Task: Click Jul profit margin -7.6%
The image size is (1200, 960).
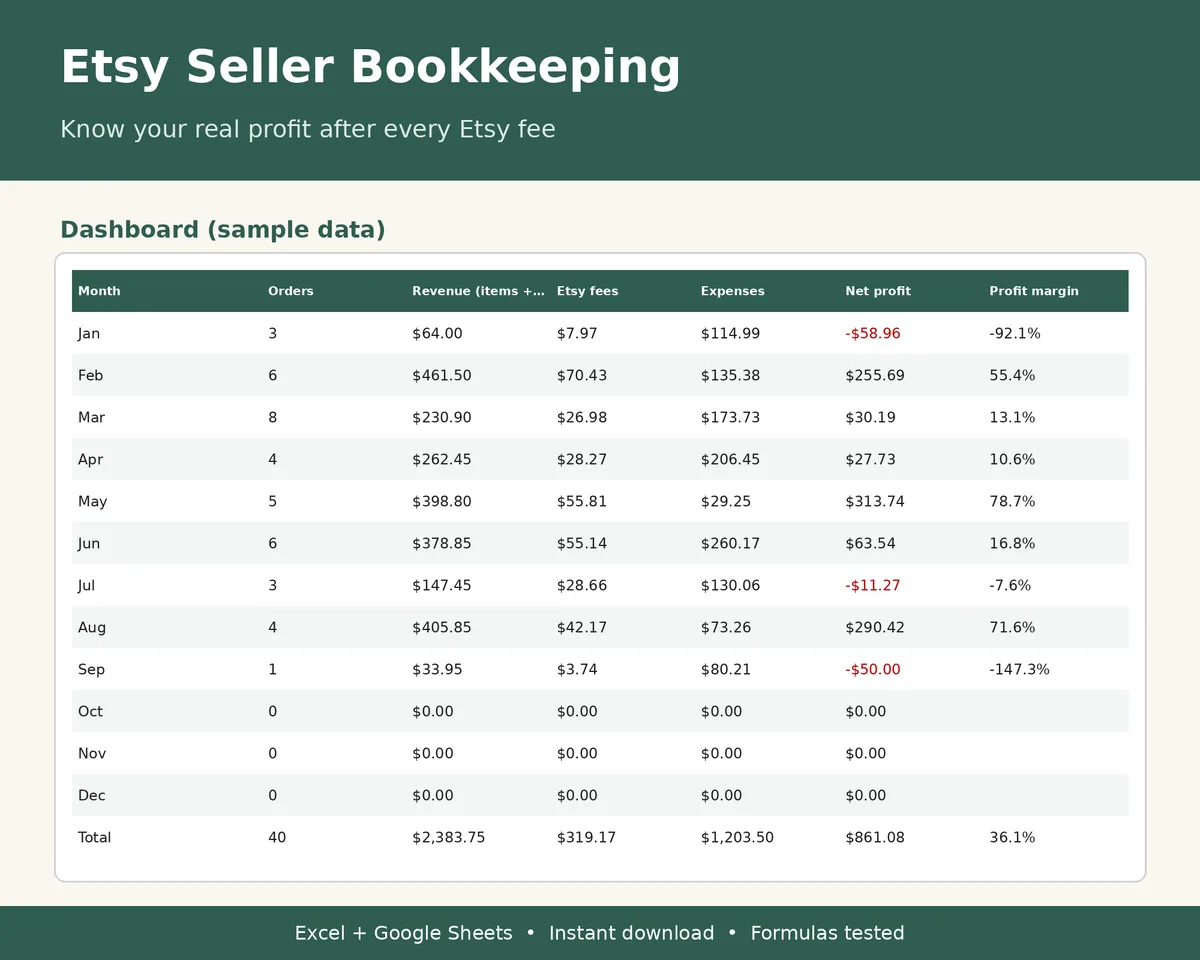Action: (1009, 586)
